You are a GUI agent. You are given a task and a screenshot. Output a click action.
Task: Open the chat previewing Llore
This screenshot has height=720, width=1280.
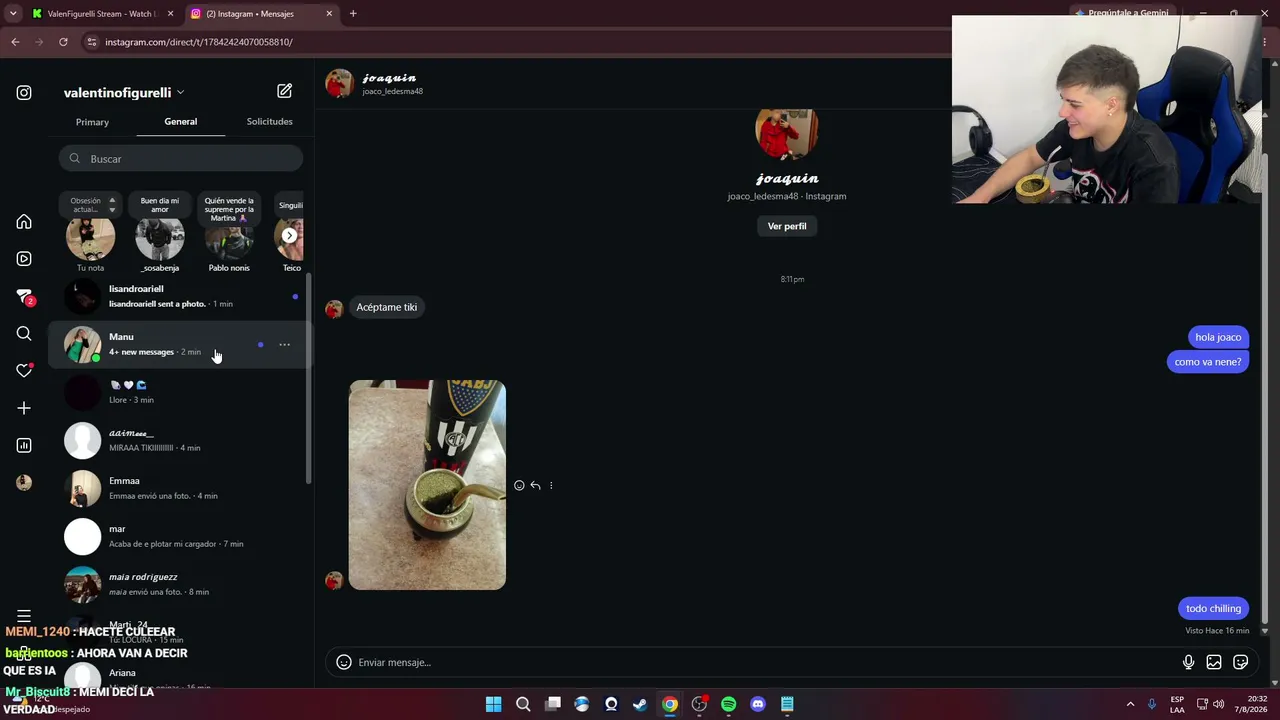[x=181, y=393]
